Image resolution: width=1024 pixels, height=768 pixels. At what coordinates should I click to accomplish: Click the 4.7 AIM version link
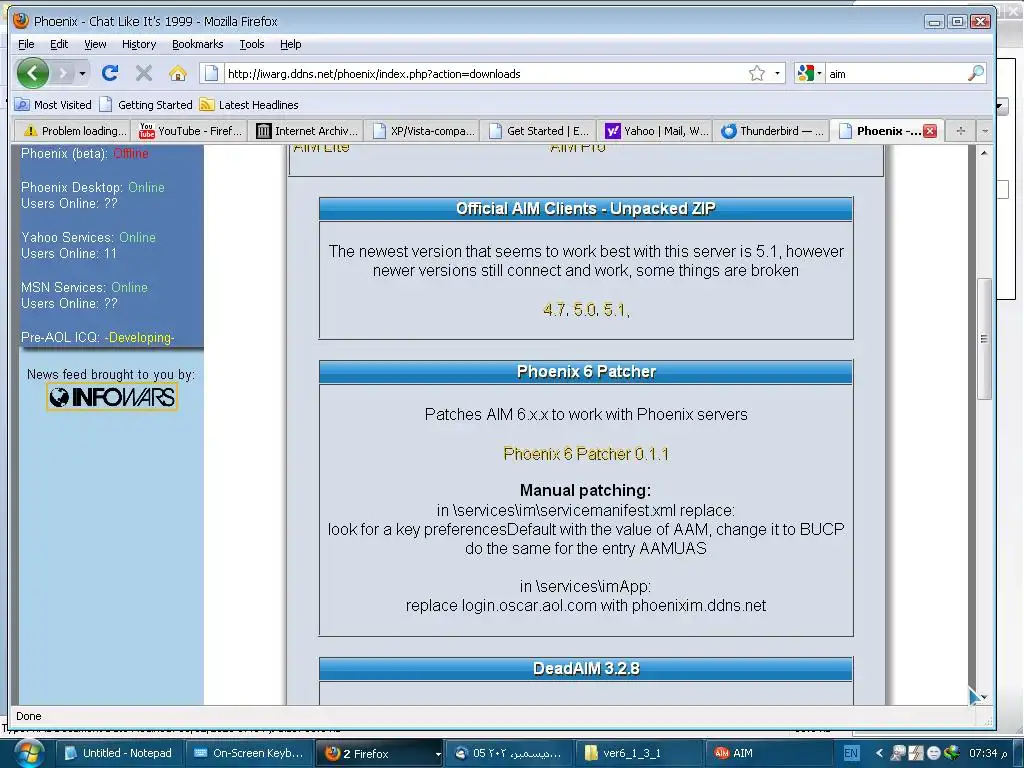click(554, 310)
